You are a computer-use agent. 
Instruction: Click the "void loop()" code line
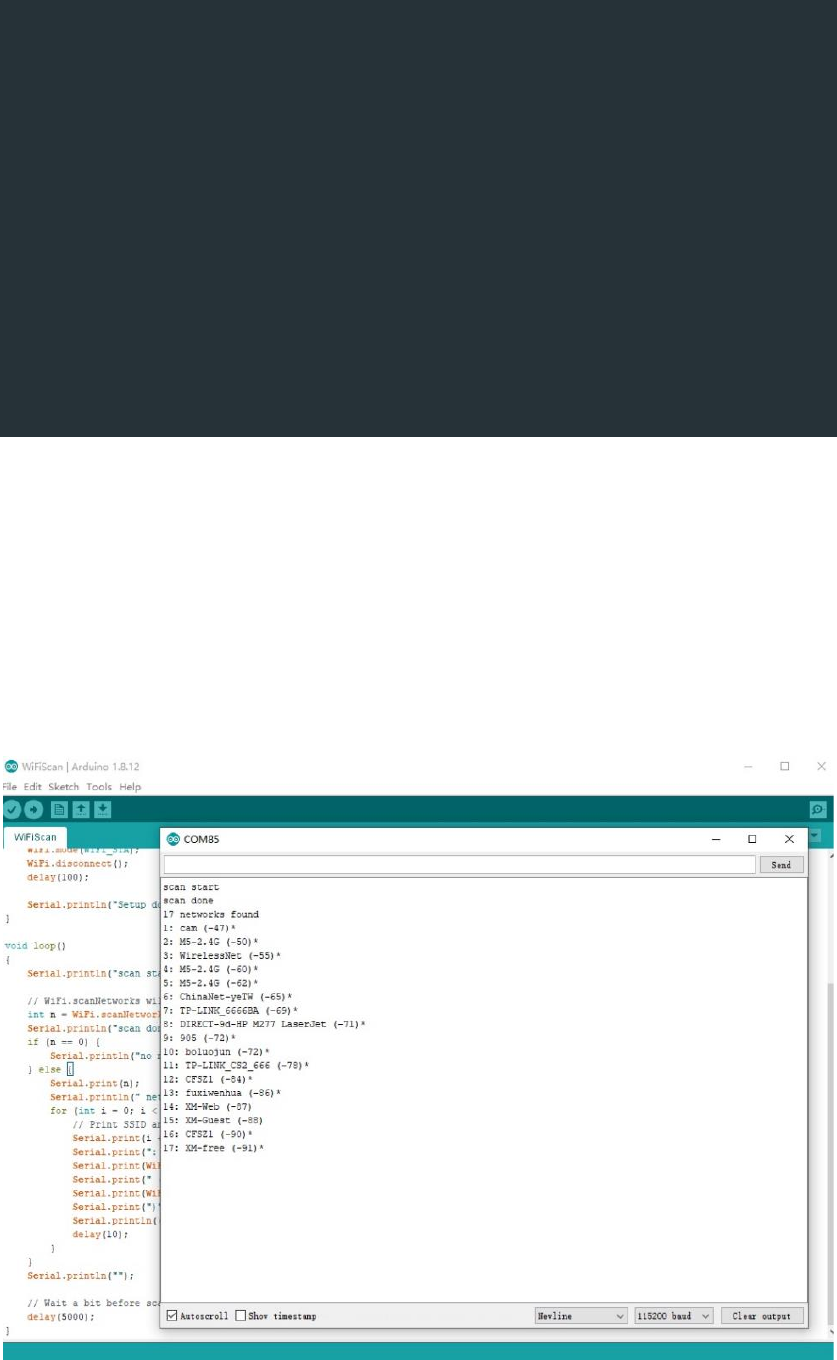click(x=36, y=945)
